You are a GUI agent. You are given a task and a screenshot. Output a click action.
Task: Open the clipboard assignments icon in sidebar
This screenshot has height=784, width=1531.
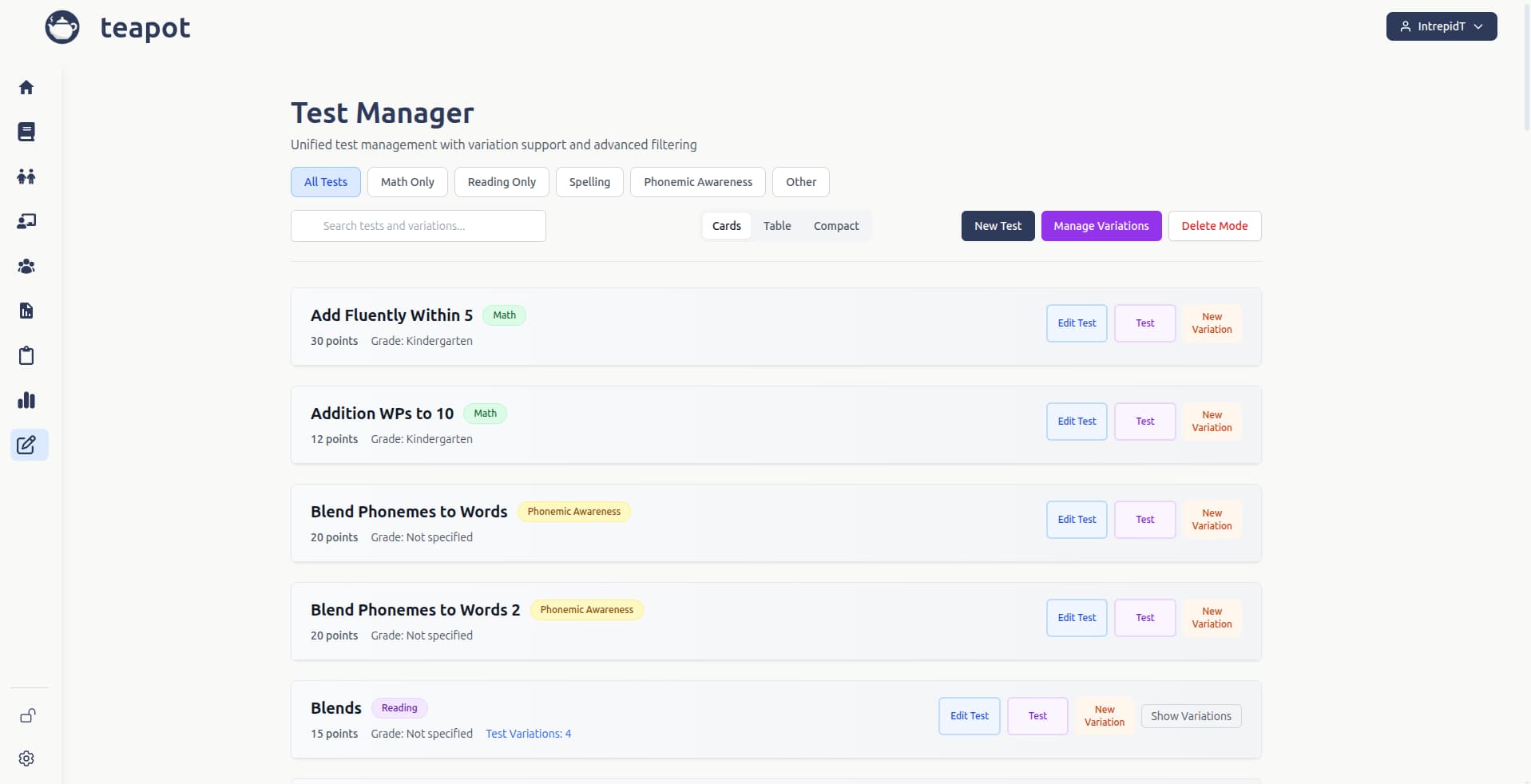26,355
